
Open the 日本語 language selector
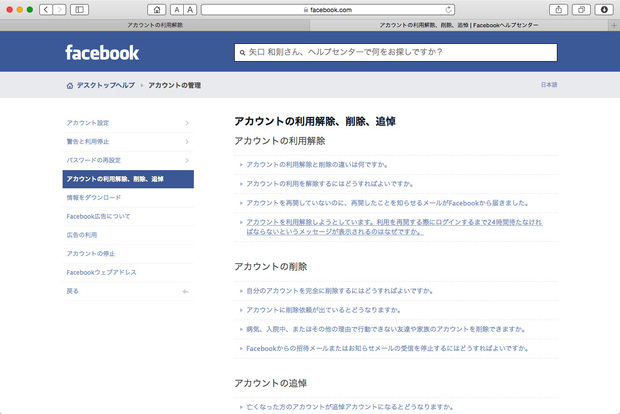pyautogui.click(x=550, y=86)
